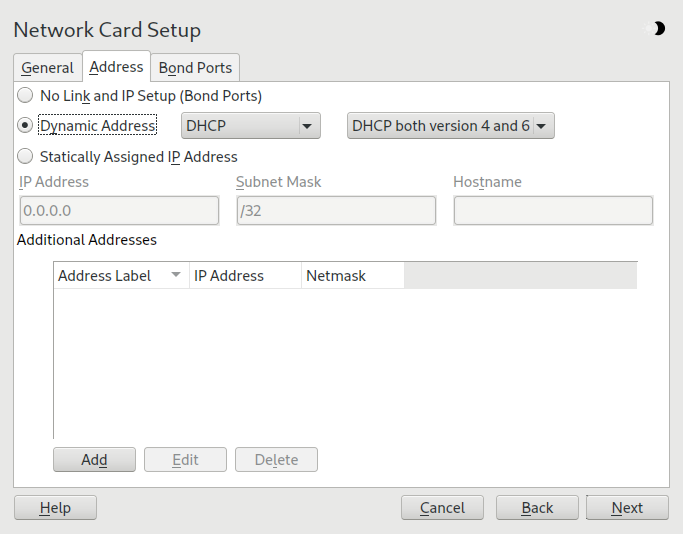Sort by IP Address column header
Viewport: 683px width, 534px height.
coord(245,275)
